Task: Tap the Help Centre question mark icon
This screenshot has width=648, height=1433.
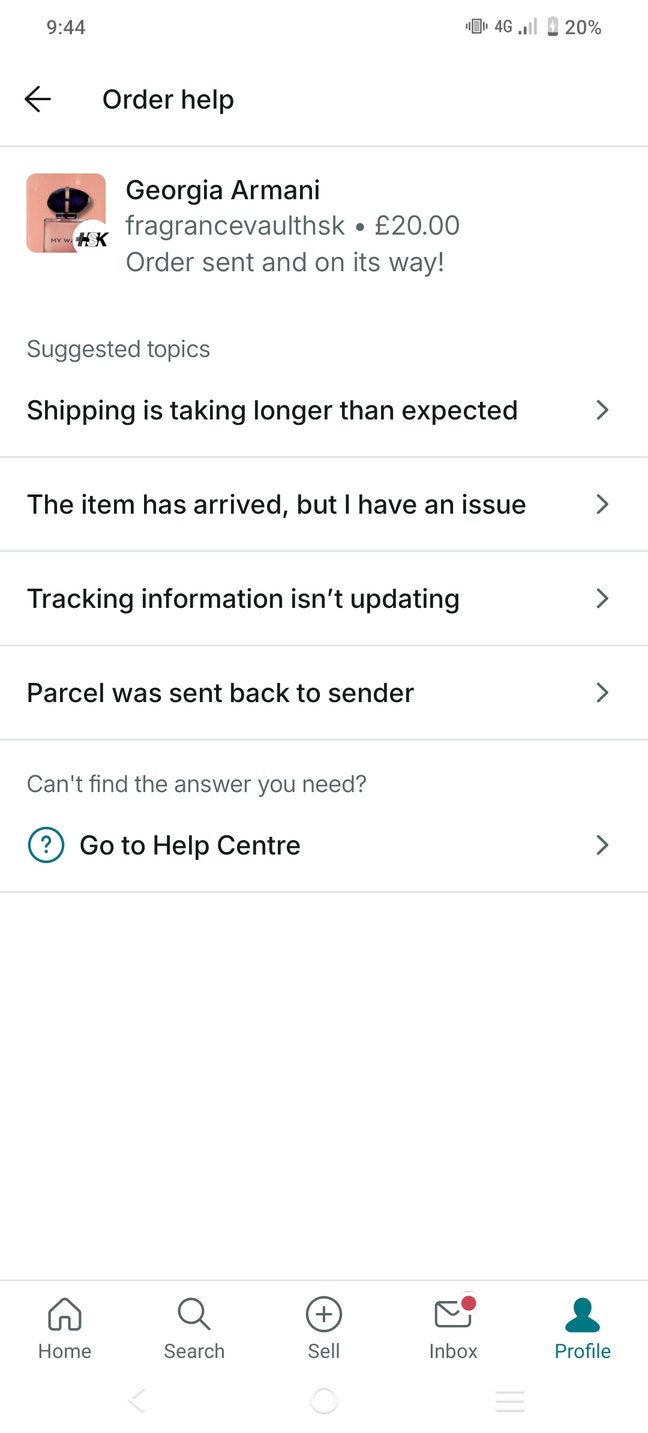Action: point(45,845)
